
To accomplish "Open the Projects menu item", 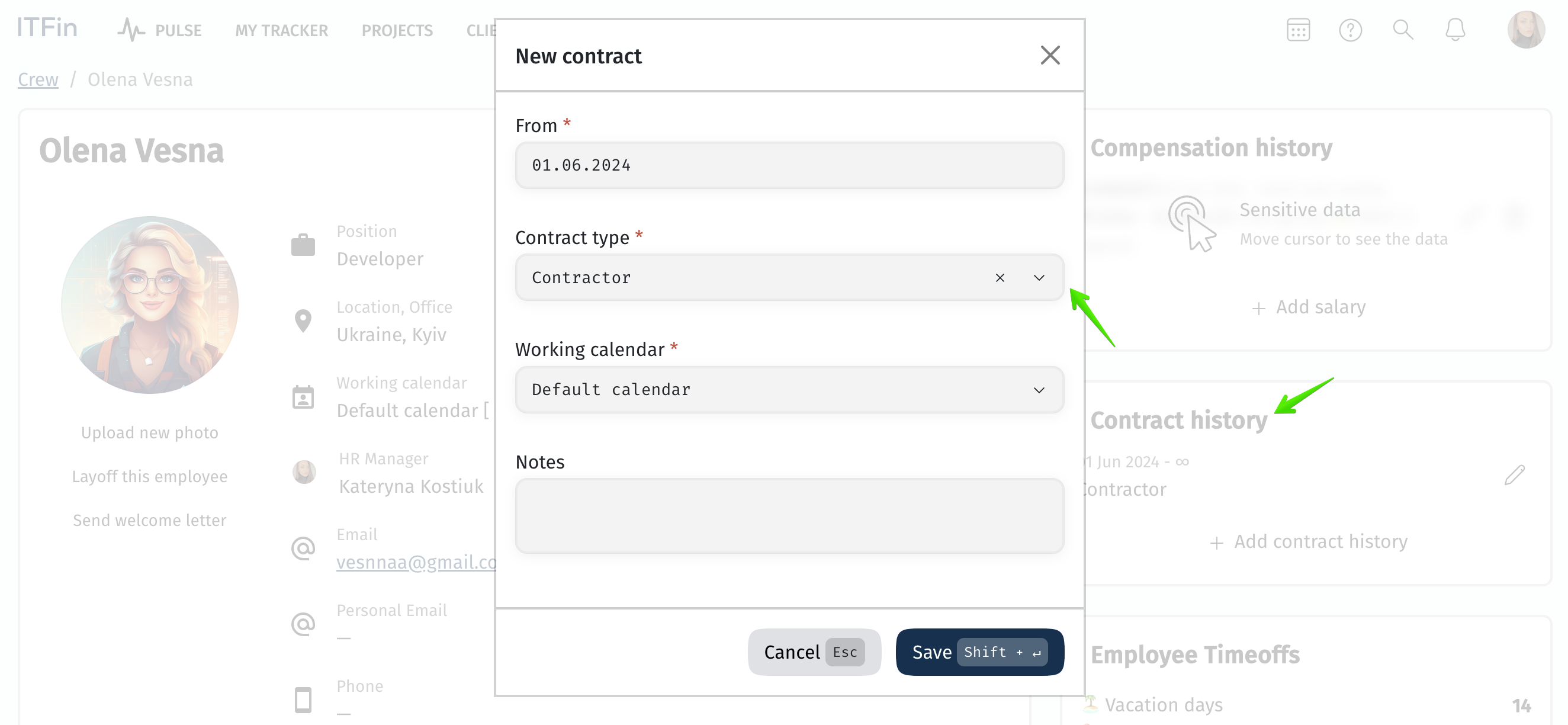I will (x=397, y=30).
